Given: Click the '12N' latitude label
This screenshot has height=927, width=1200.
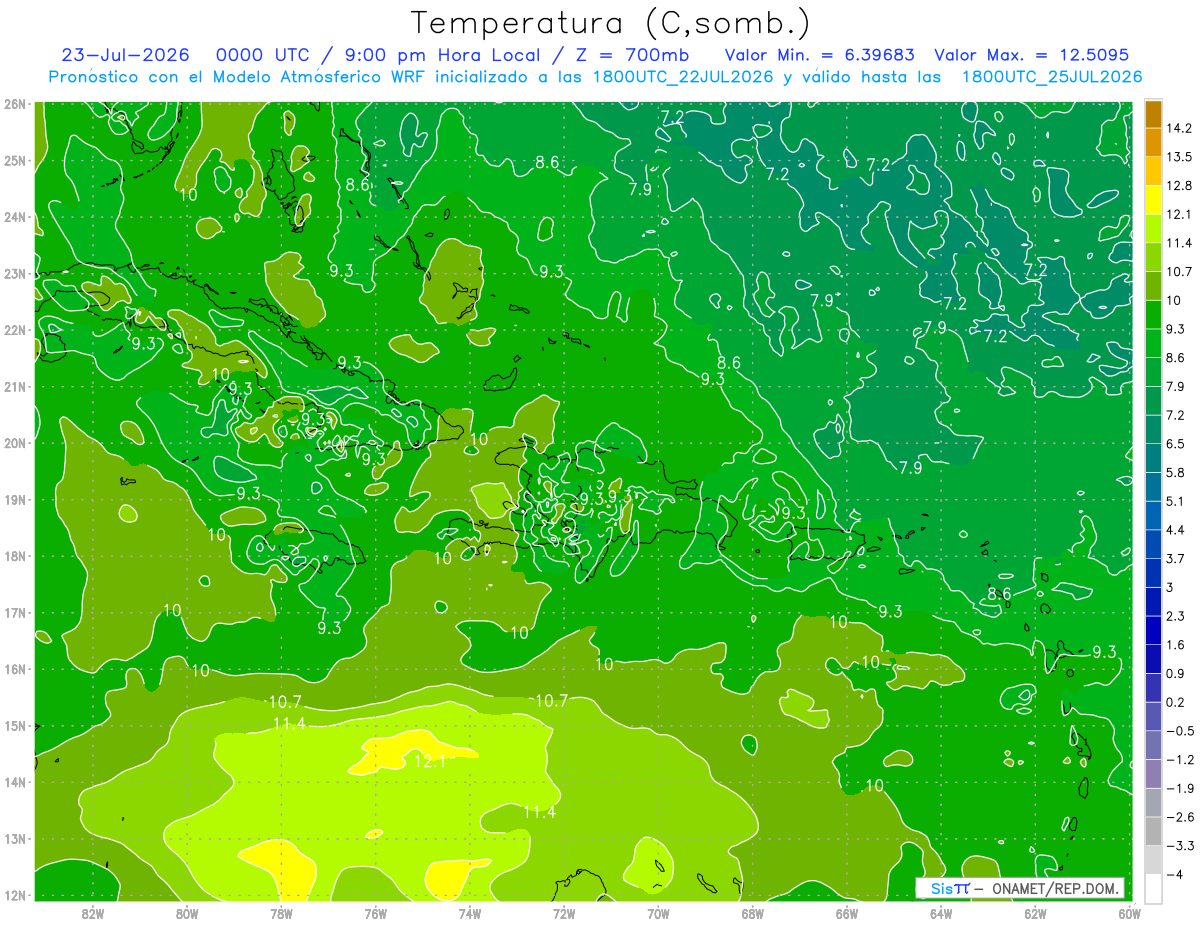Looking at the screenshot, I should (14, 895).
